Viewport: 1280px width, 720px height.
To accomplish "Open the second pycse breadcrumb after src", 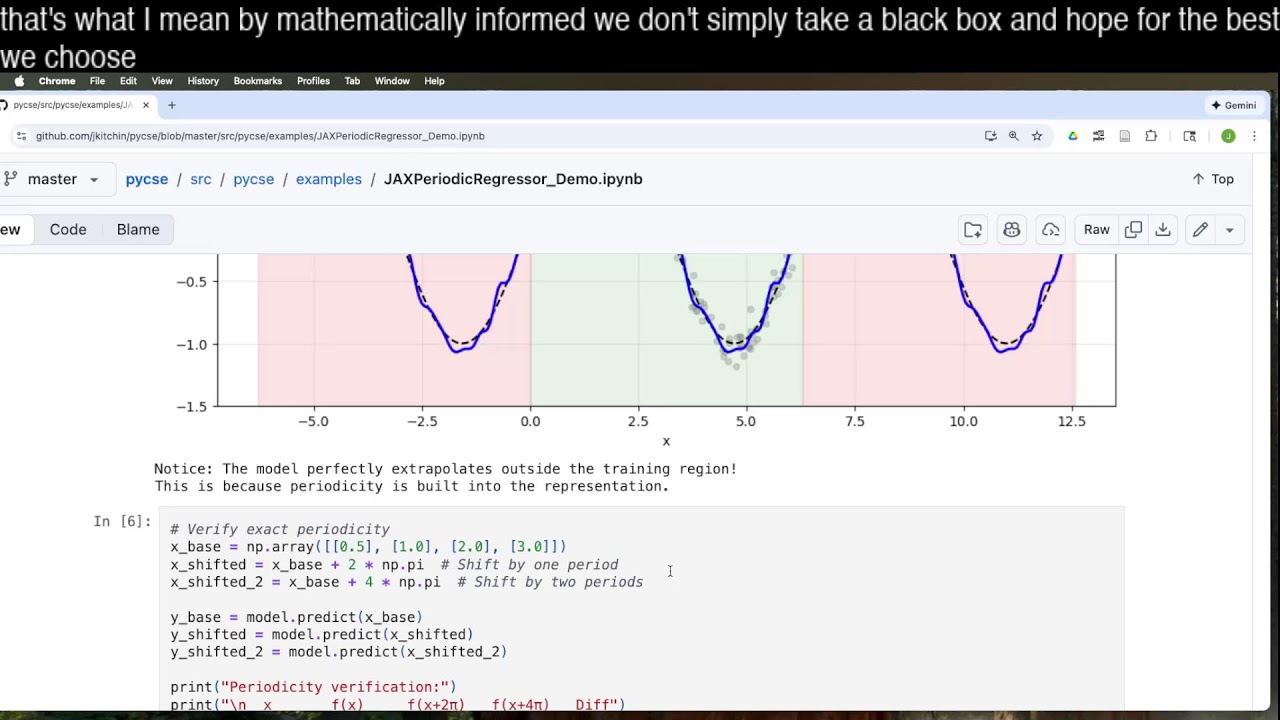I will tap(254, 179).
